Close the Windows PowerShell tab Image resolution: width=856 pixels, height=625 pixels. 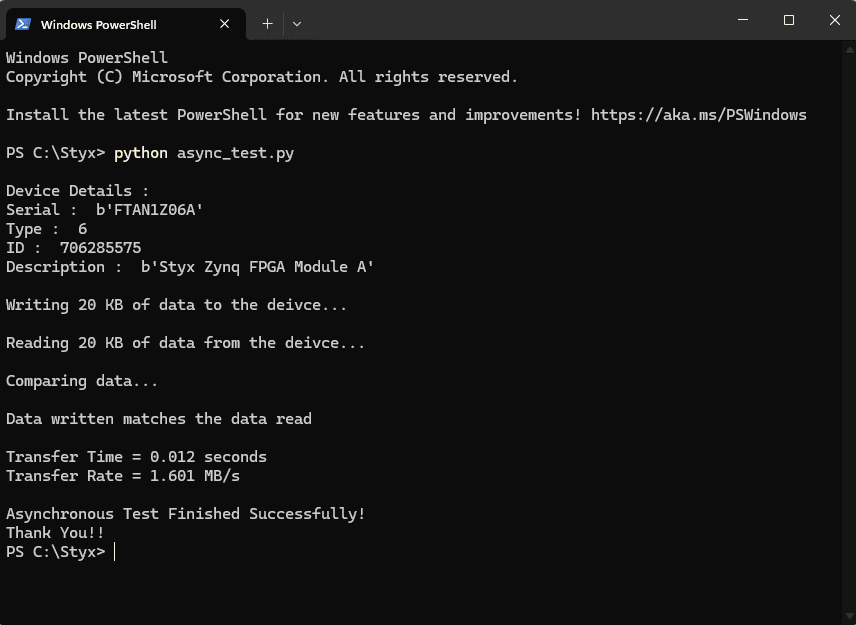click(226, 24)
